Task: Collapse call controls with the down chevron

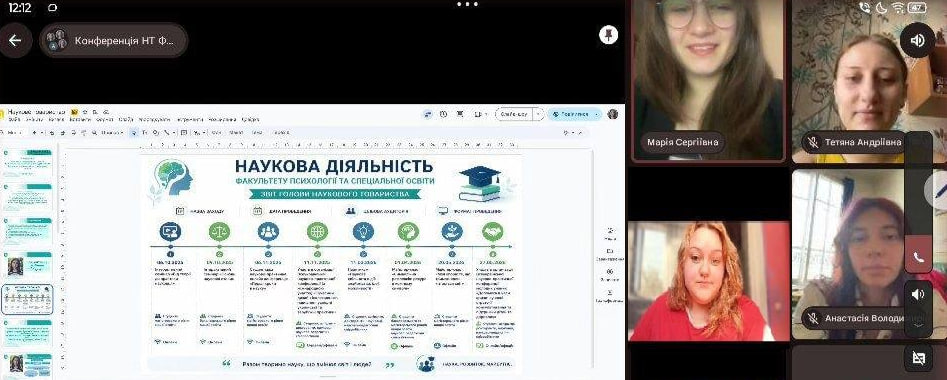Action: (x=918, y=325)
